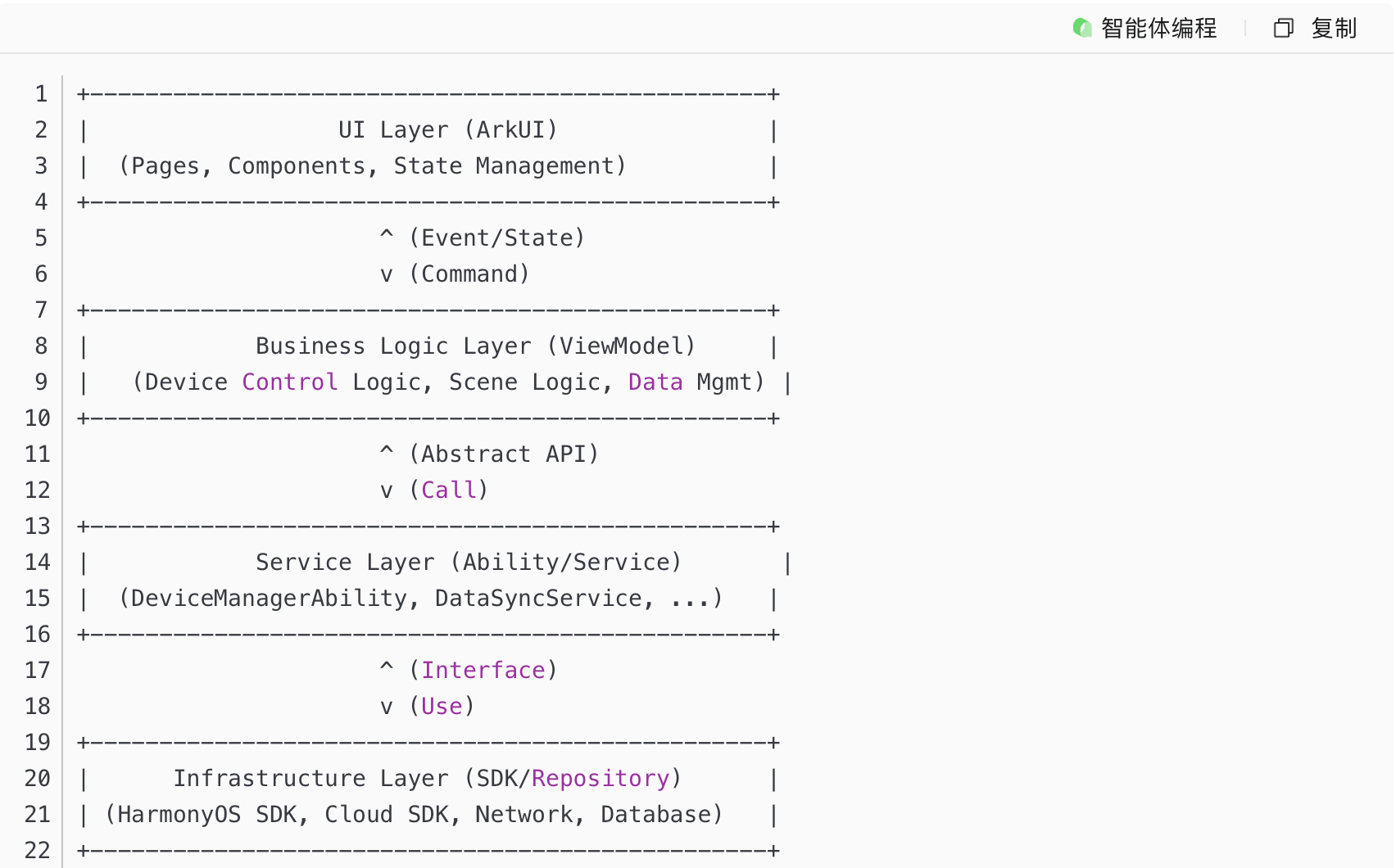This screenshot has height=868, width=1396.
Task: Click the copy icon beside 复制
Action: pos(1283,29)
